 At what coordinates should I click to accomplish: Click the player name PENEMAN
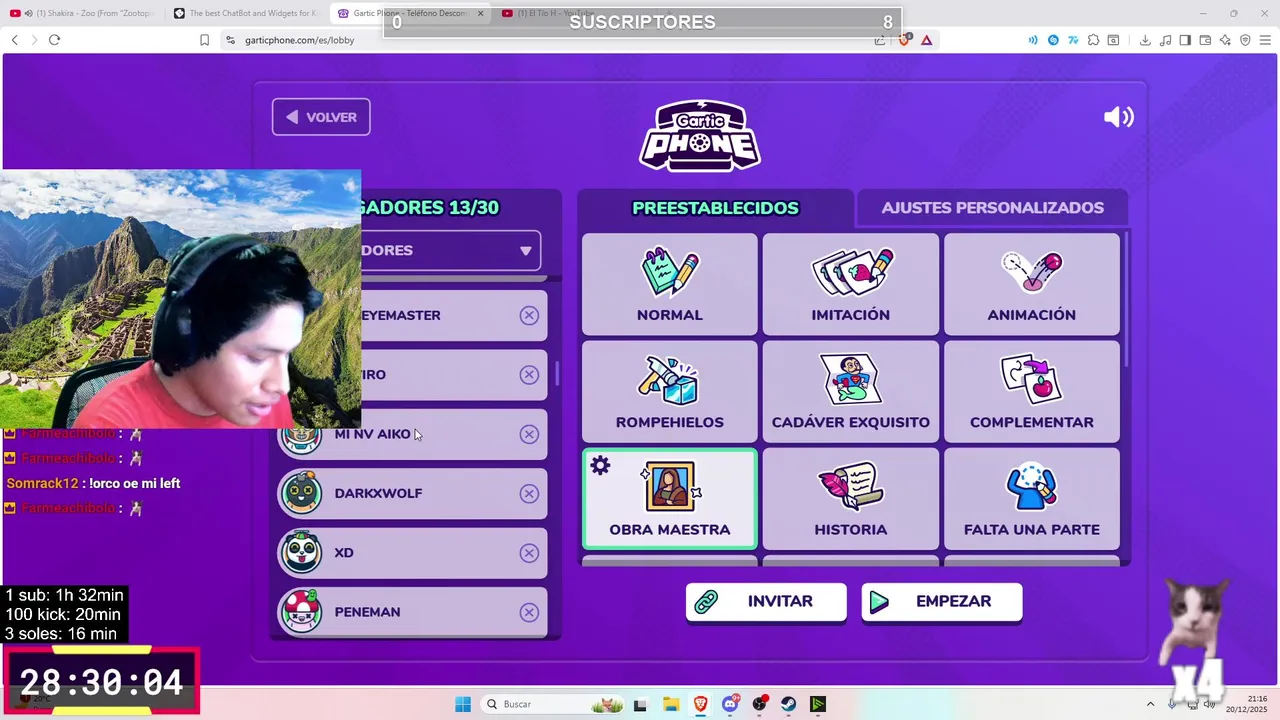click(x=367, y=612)
